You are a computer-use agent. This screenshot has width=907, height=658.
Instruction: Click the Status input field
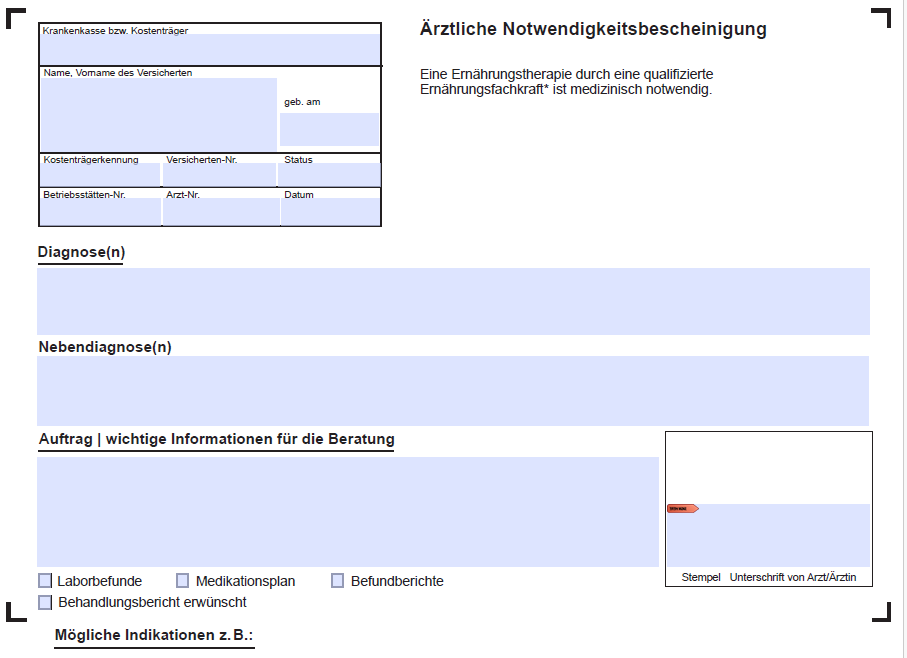[329, 176]
